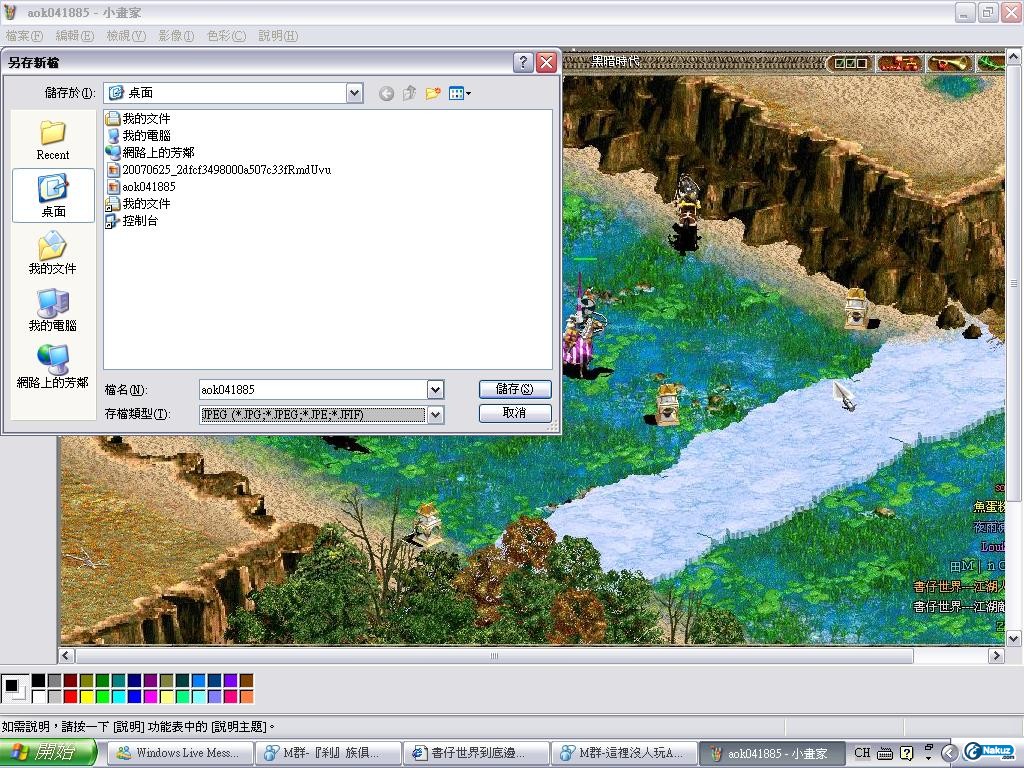Select 我的電腦 in the places bar

pos(53,310)
